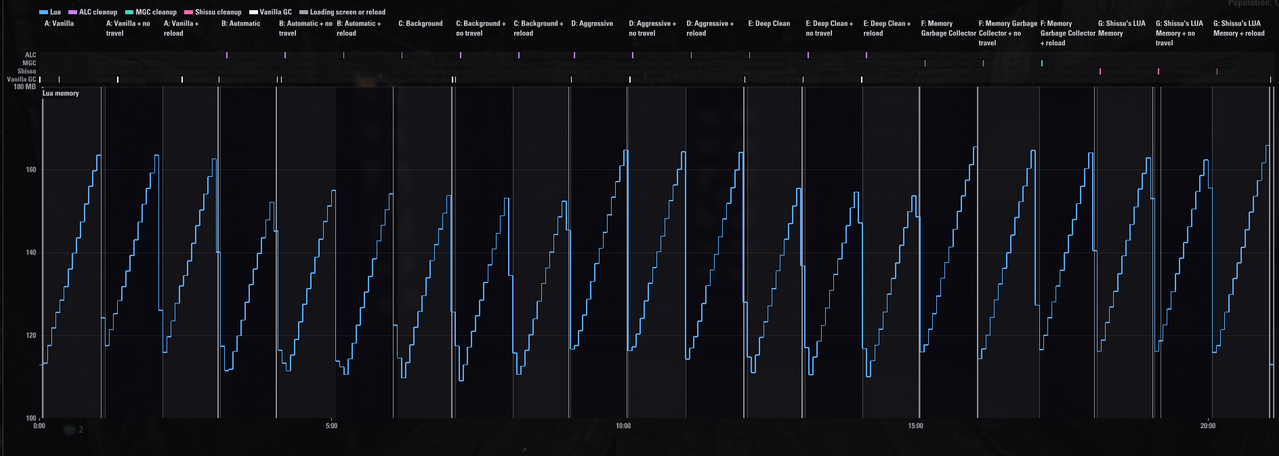
Task: Click the purple ALC cleanup legend swatch
Action: click(73, 12)
